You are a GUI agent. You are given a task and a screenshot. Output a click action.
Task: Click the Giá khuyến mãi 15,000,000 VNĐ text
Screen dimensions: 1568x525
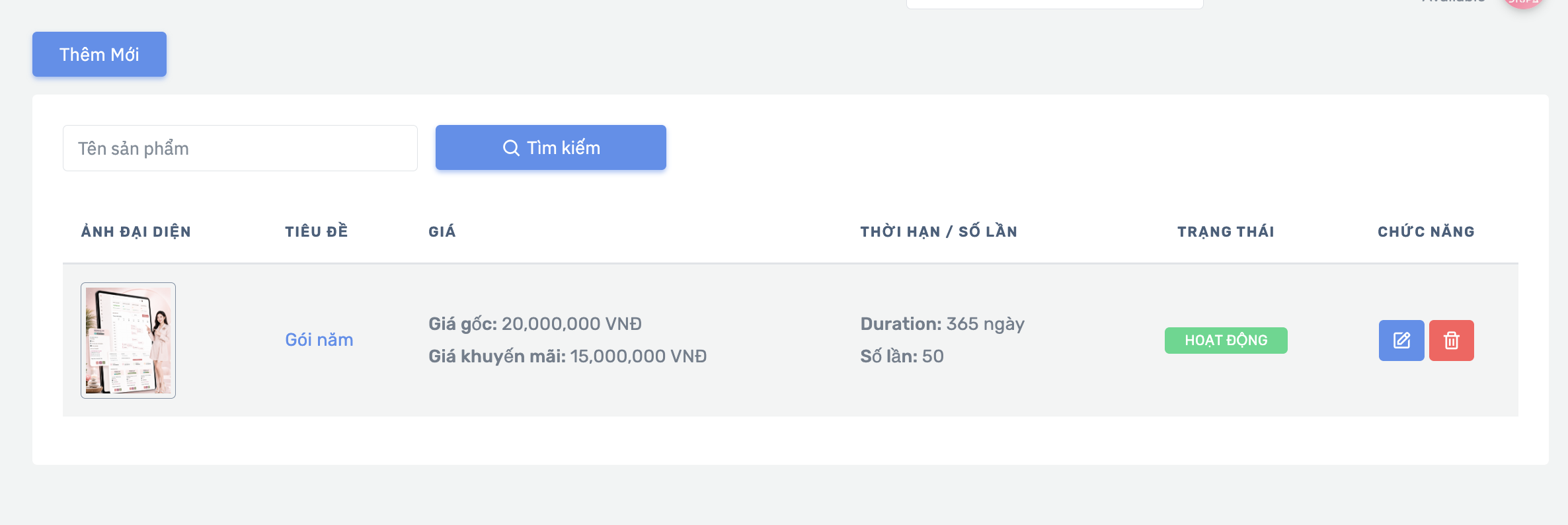point(568,356)
